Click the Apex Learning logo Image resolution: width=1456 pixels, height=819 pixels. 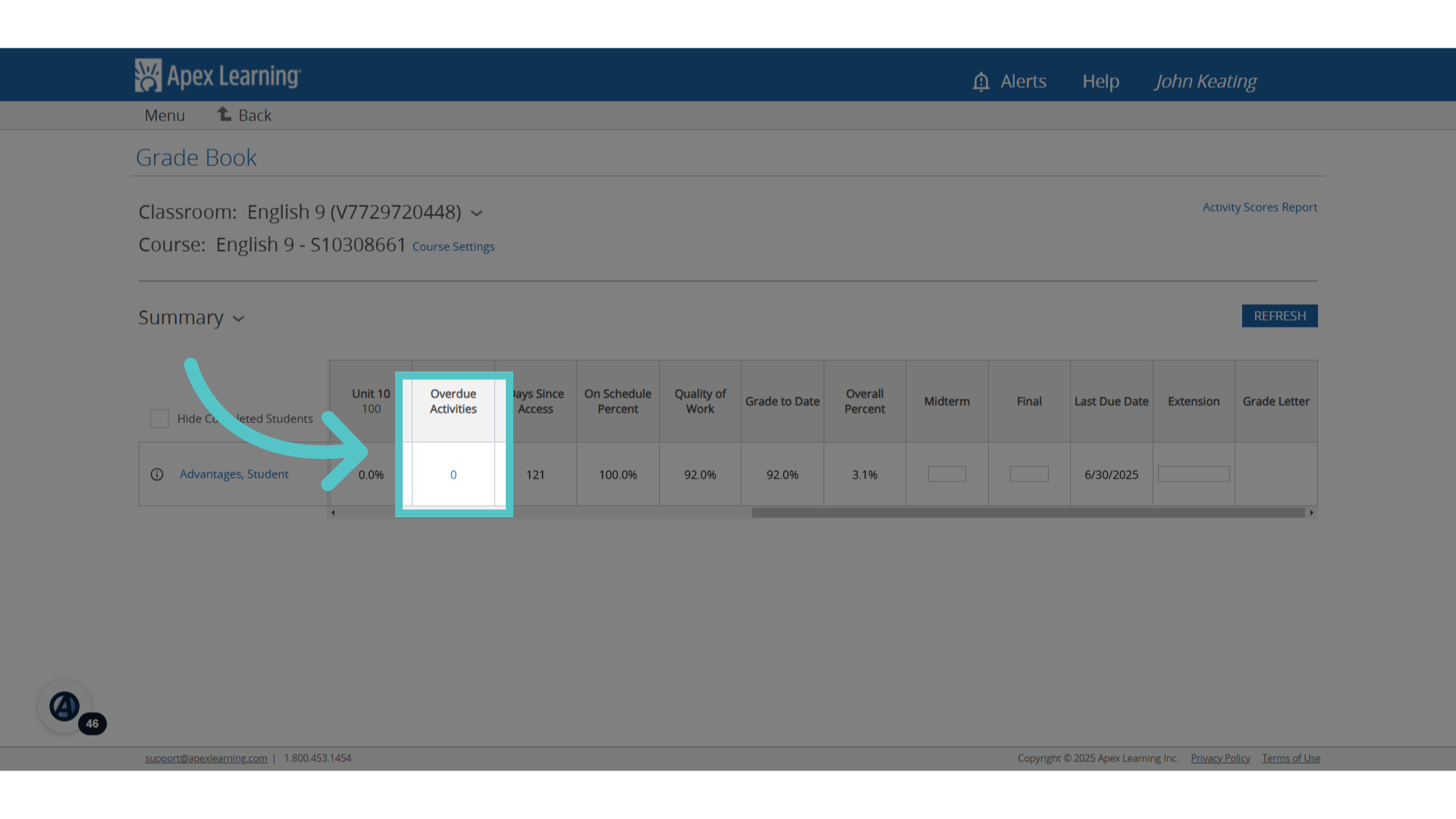coord(218,76)
